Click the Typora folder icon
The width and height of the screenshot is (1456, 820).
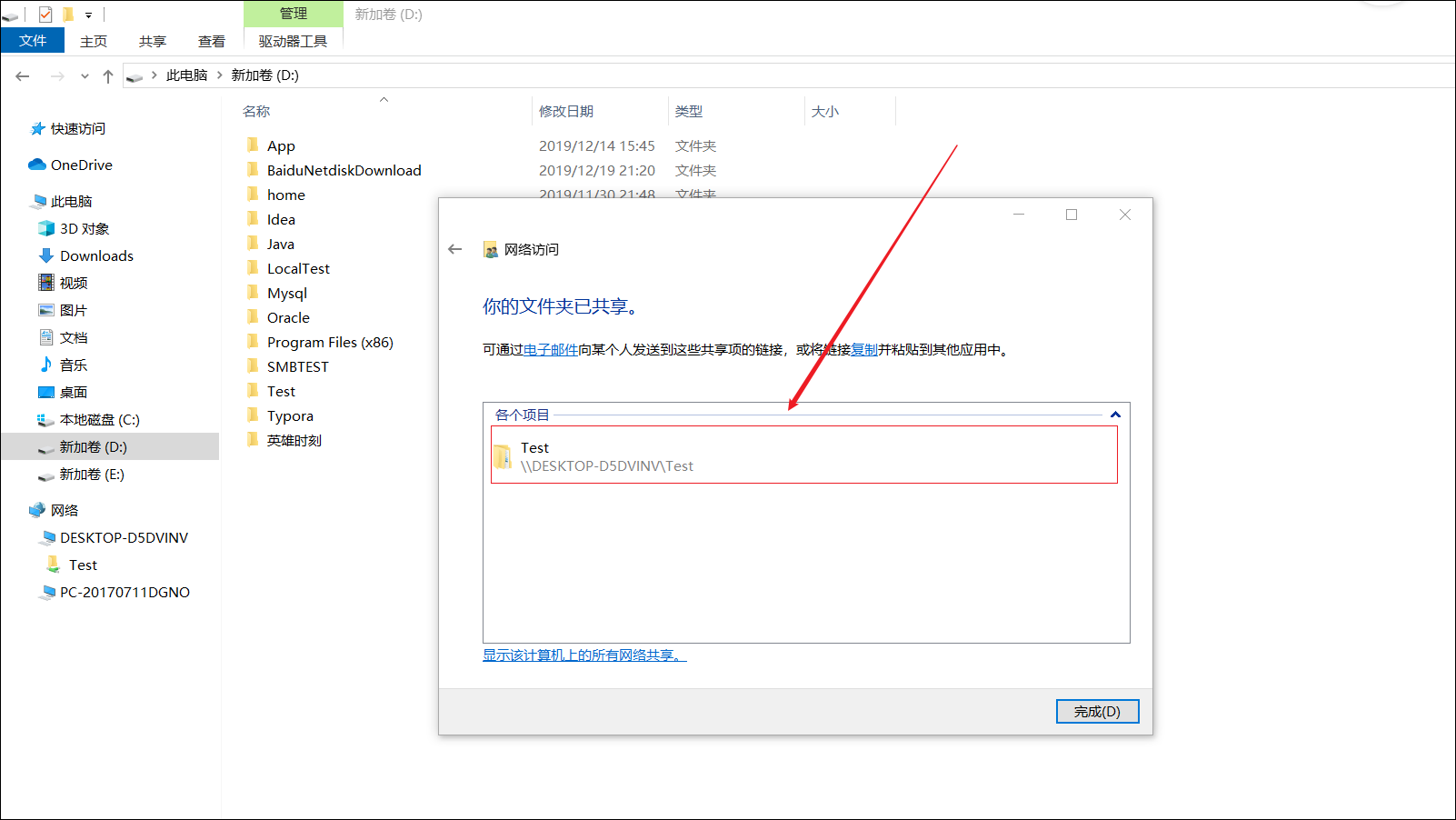tap(253, 415)
